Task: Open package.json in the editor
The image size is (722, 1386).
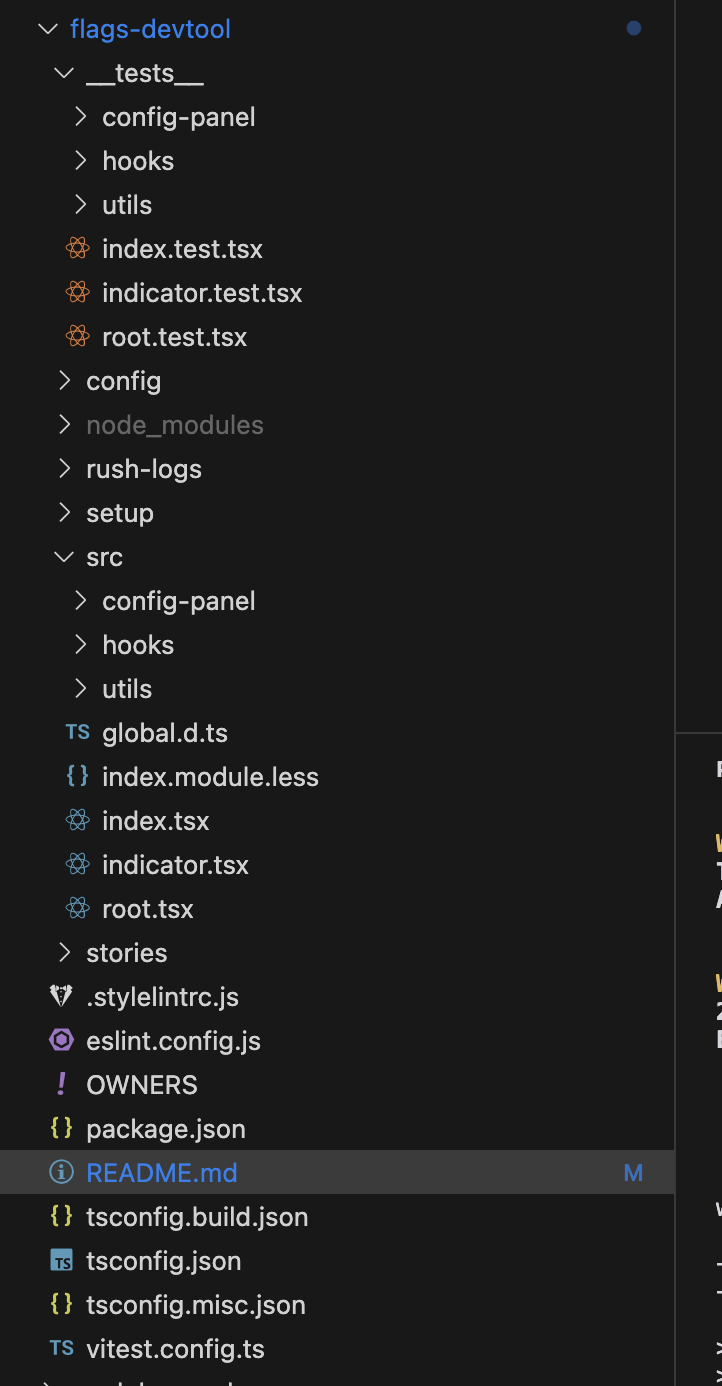Action: click(x=166, y=1129)
